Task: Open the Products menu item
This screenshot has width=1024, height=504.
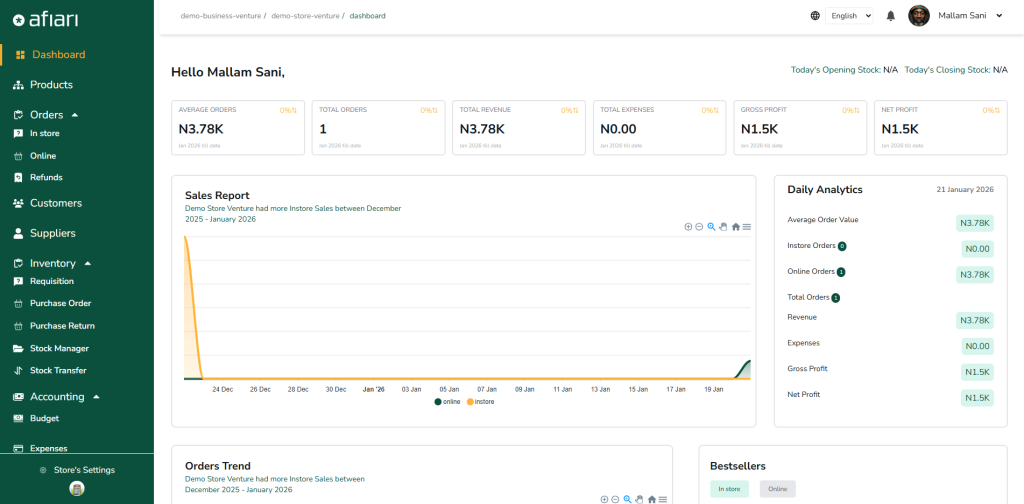Action: tap(51, 85)
